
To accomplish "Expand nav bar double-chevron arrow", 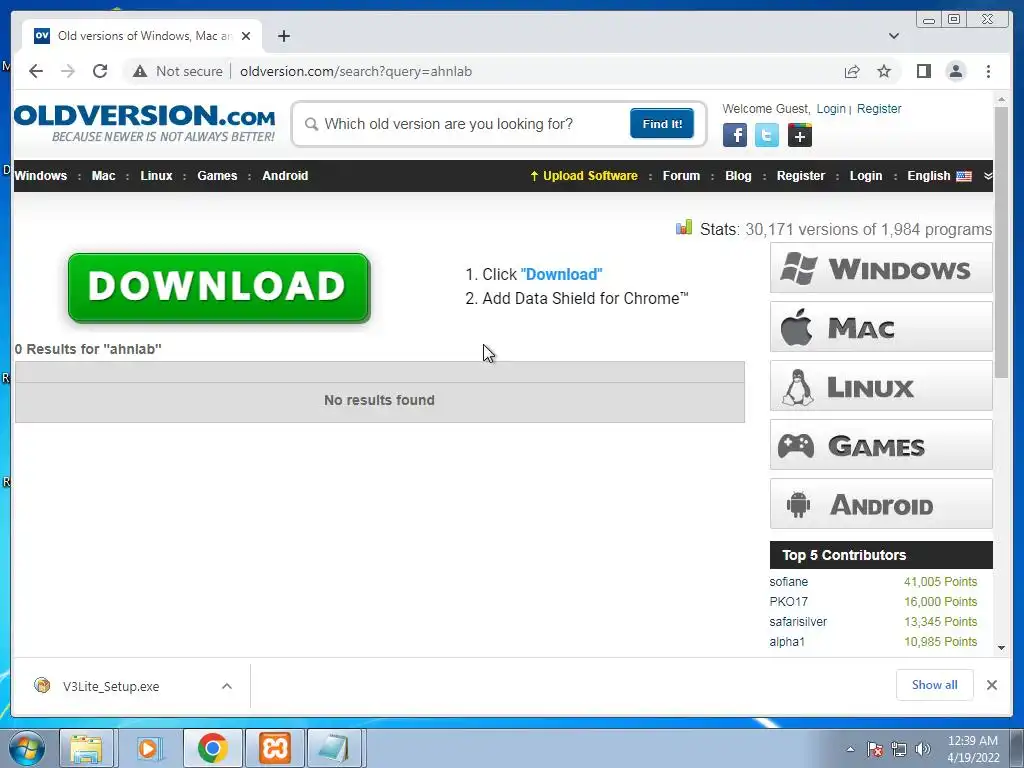I will (987, 176).
